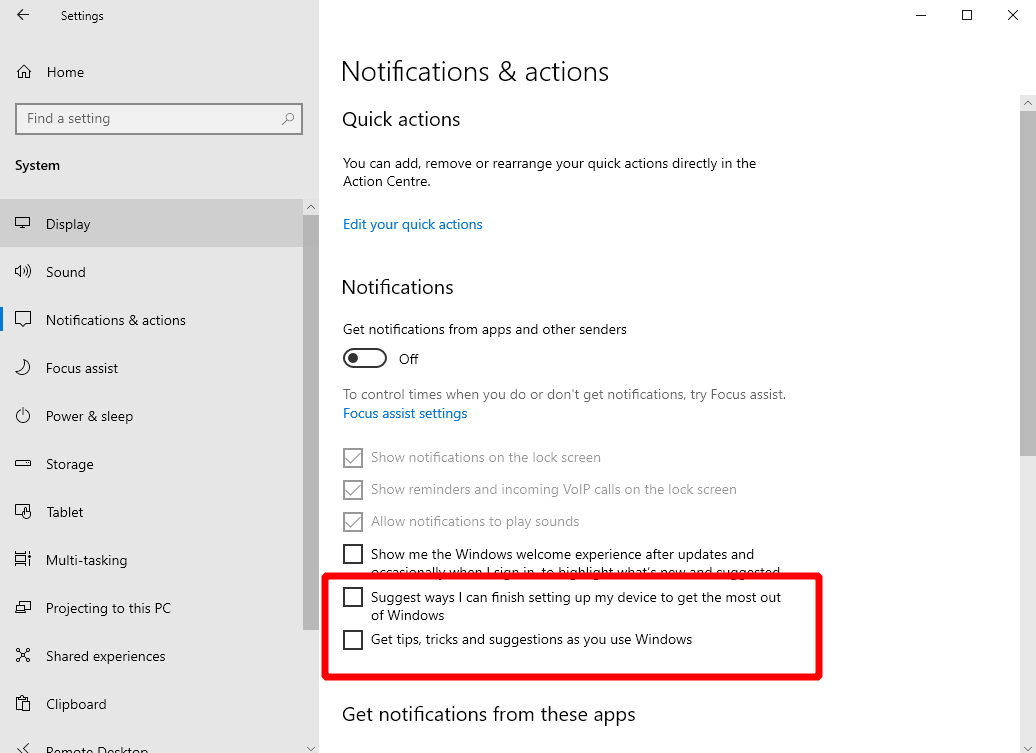Click sidebar scrollbar up arrow
This screenshot has width=1036, height=753.
click(x=311, y=207)
